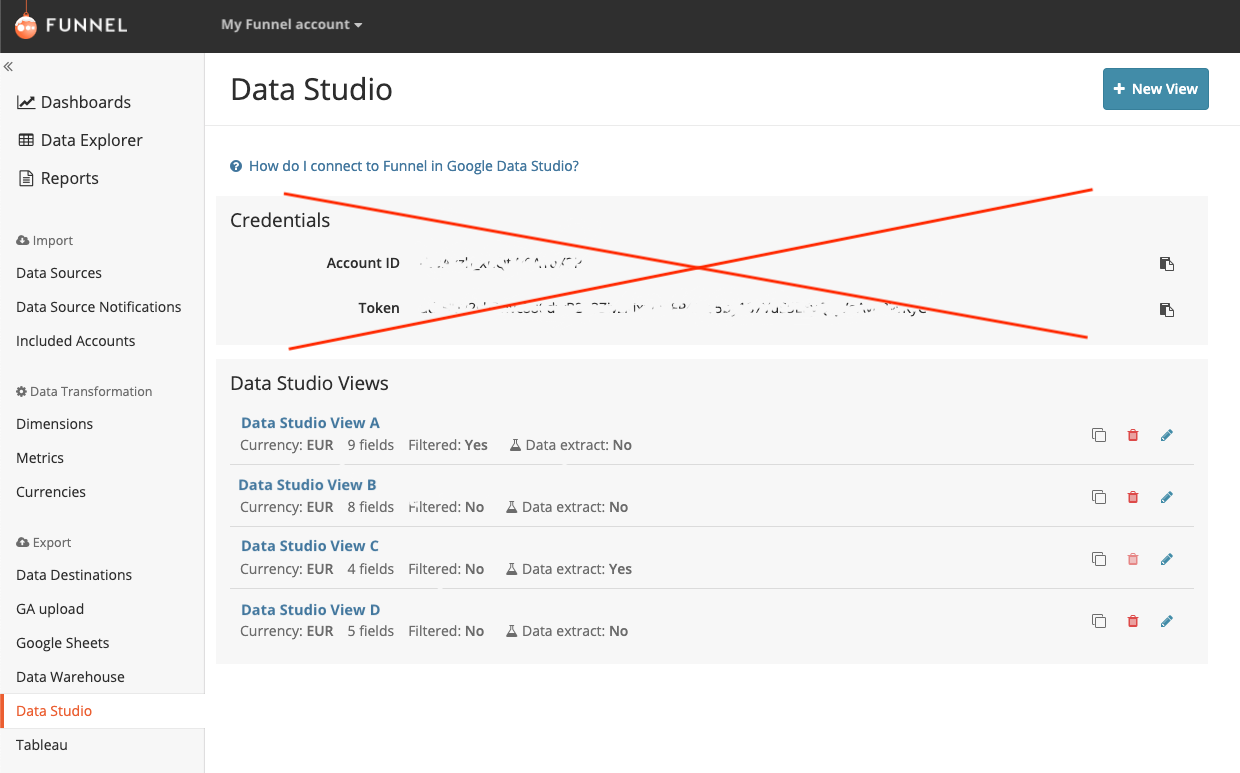Open Data Studio View C
The height and width of the screenshot is (773, 1240).
310,546
